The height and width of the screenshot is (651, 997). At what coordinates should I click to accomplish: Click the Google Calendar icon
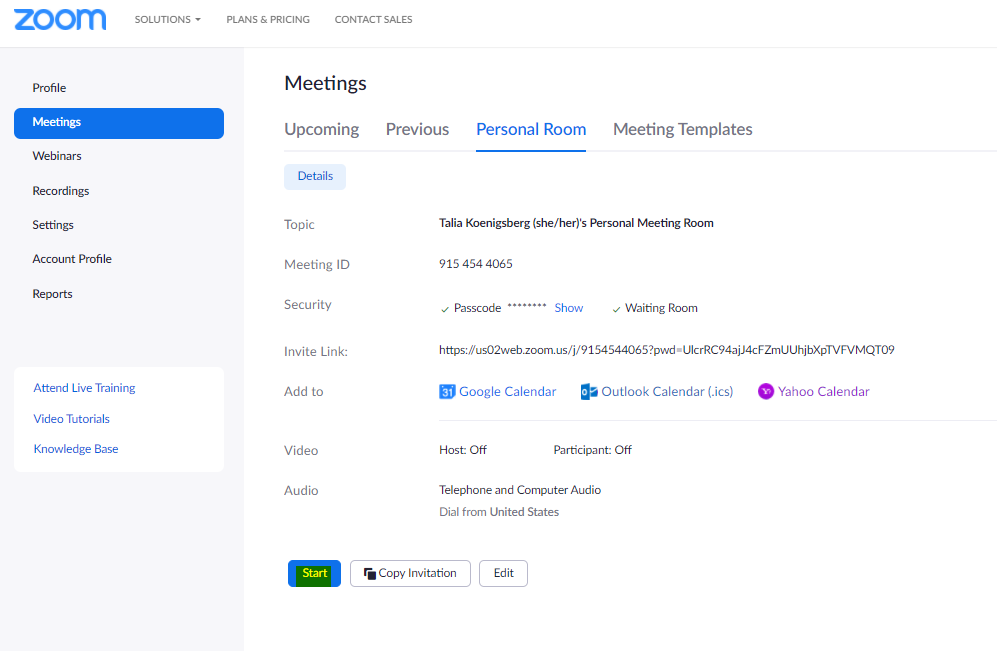point(447,392)
